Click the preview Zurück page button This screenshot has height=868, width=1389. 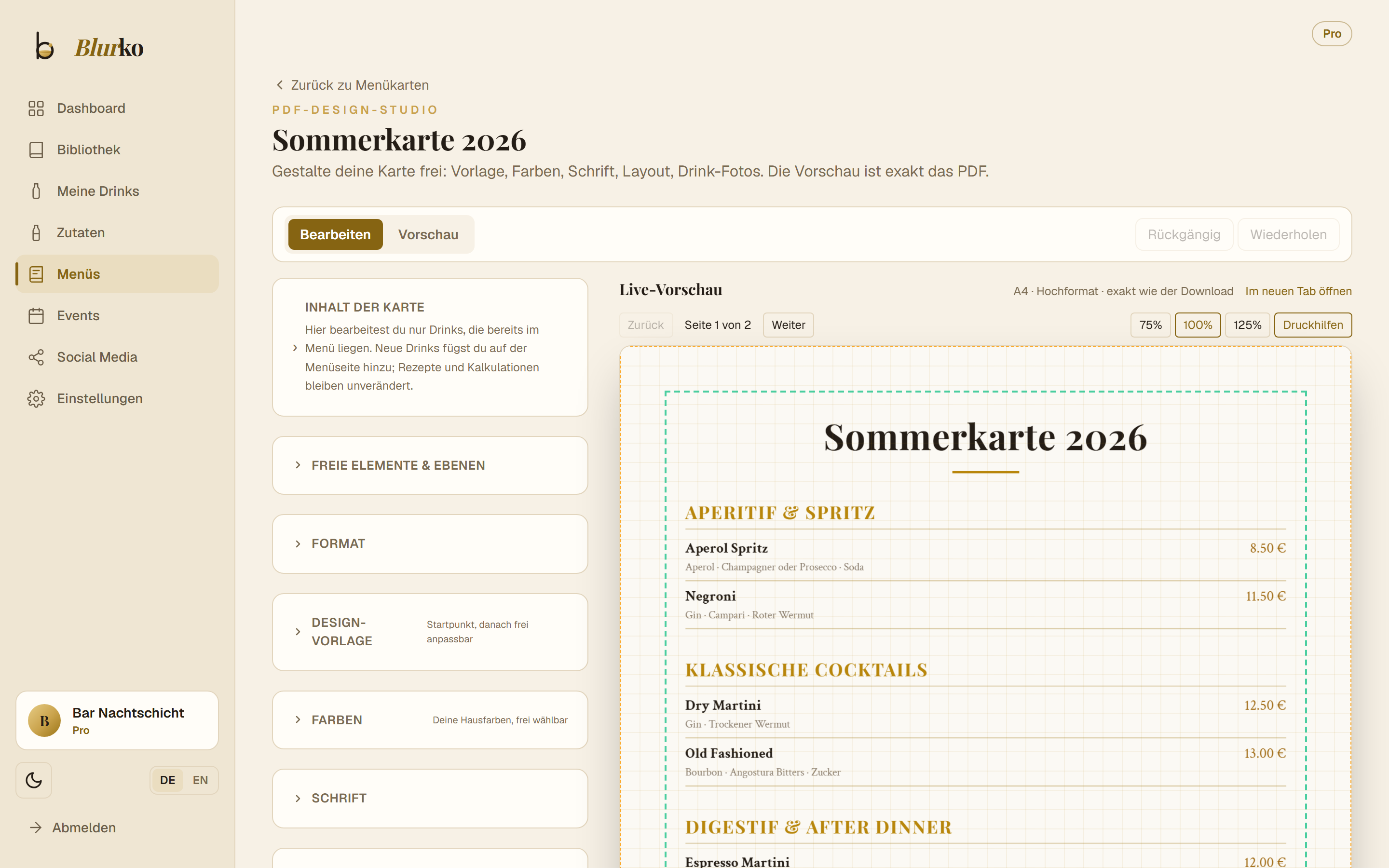coord(646,325)
